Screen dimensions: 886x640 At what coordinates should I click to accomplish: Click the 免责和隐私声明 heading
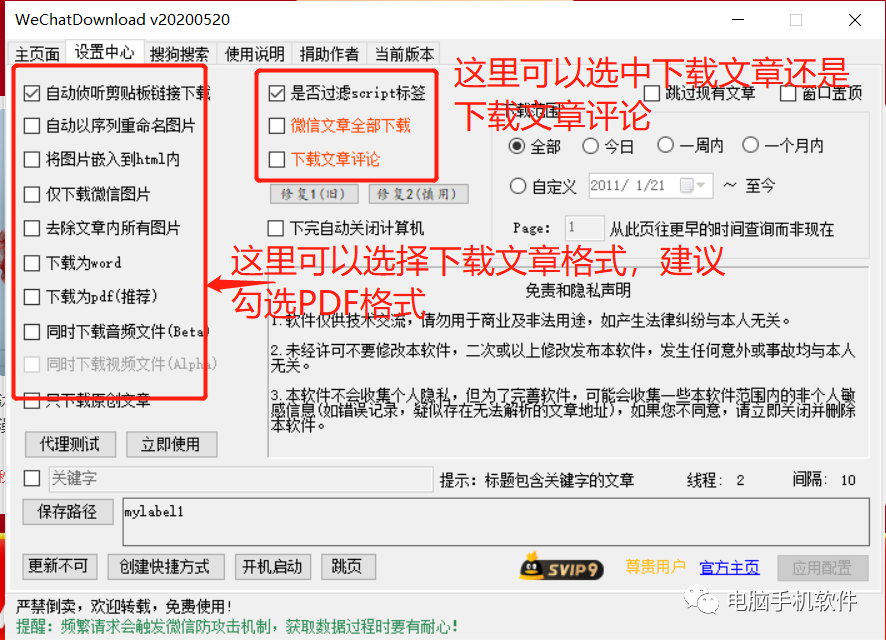tap(578, 290)
